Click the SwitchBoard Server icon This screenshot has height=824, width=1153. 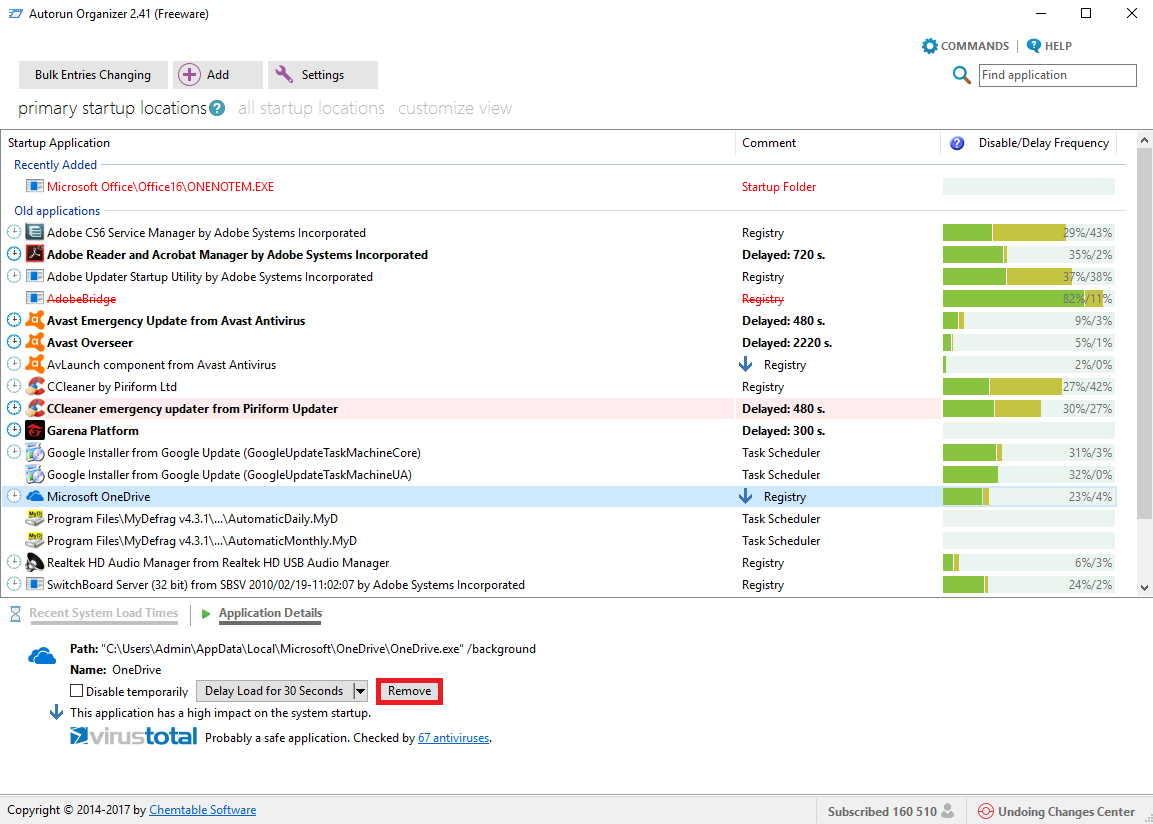35,585
